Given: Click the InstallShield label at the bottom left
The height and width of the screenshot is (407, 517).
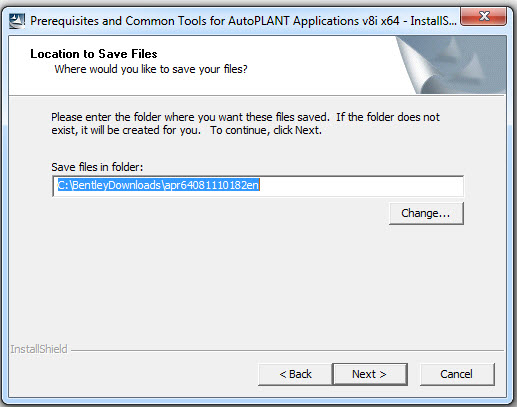Looking at the screenshot, I should [39, 349].
